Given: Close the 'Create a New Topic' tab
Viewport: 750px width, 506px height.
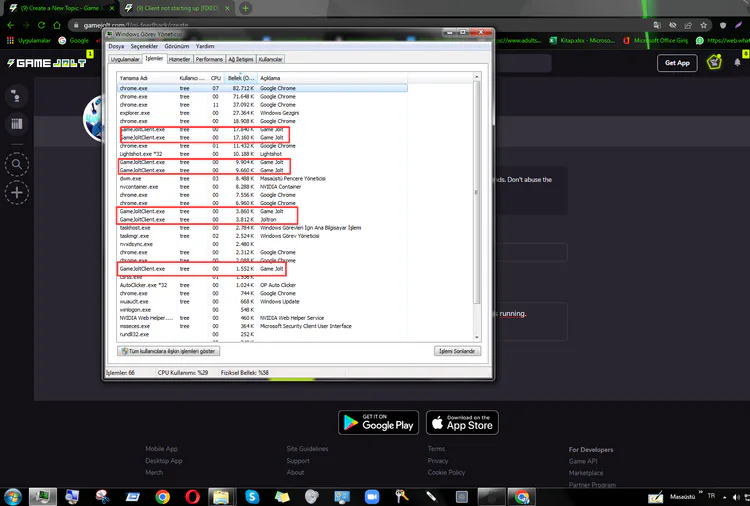Looking at the screenshot, I should pyautogui.click(x=112, y=8).
